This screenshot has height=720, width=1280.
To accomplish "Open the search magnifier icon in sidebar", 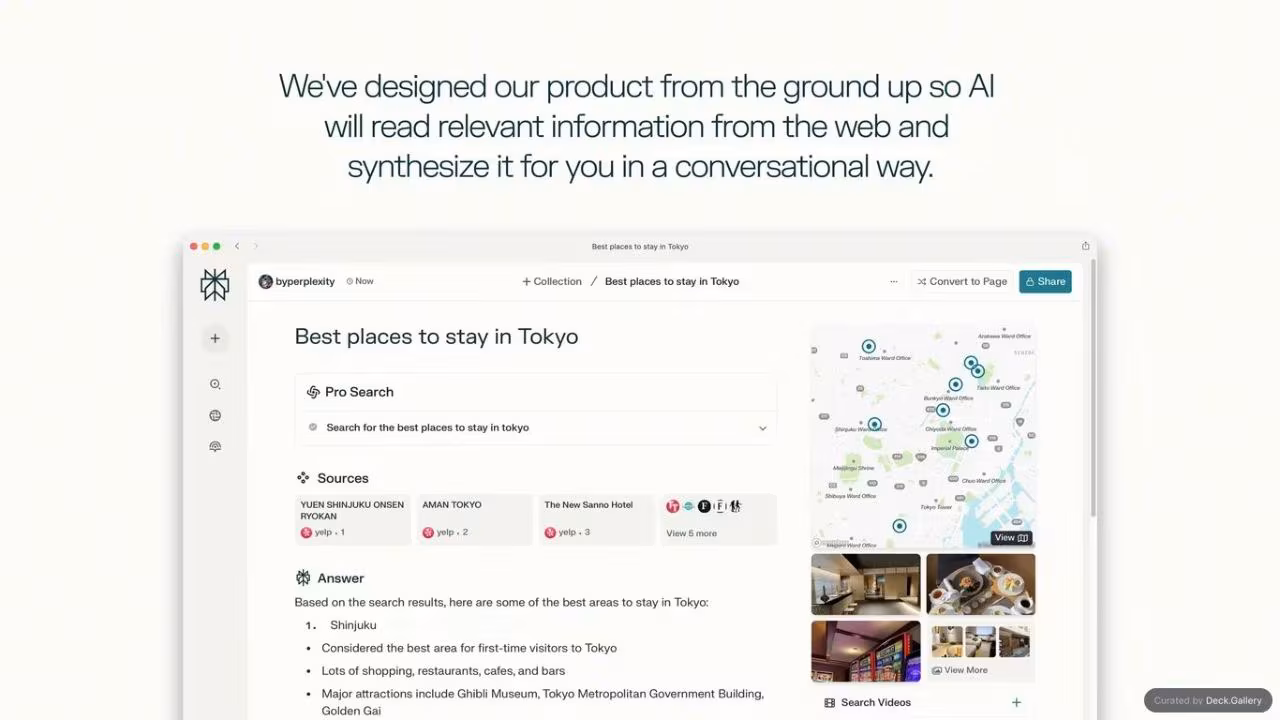I will click(215, 384).
